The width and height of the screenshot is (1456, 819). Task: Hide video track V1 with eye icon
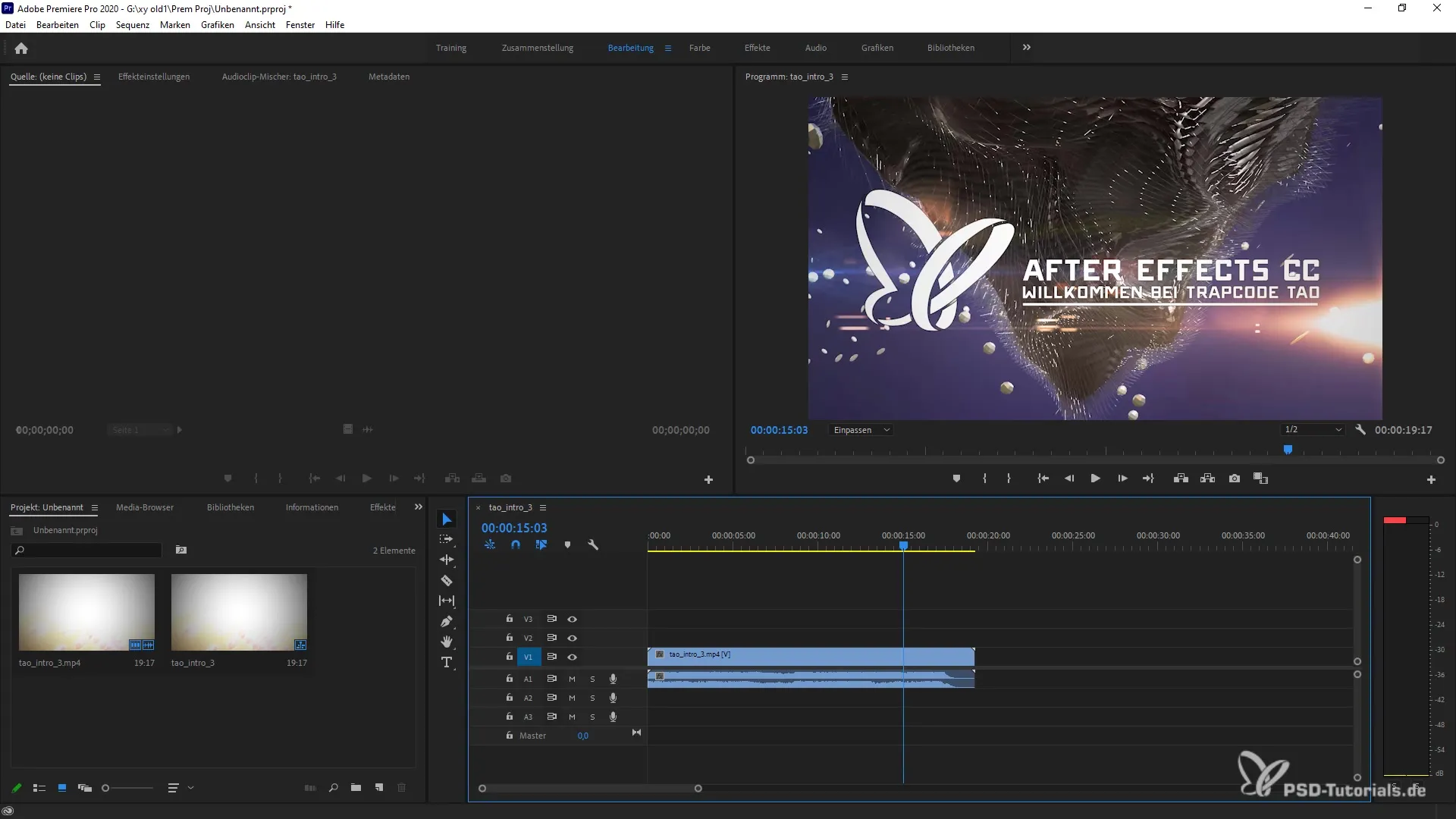coord(573,657)
